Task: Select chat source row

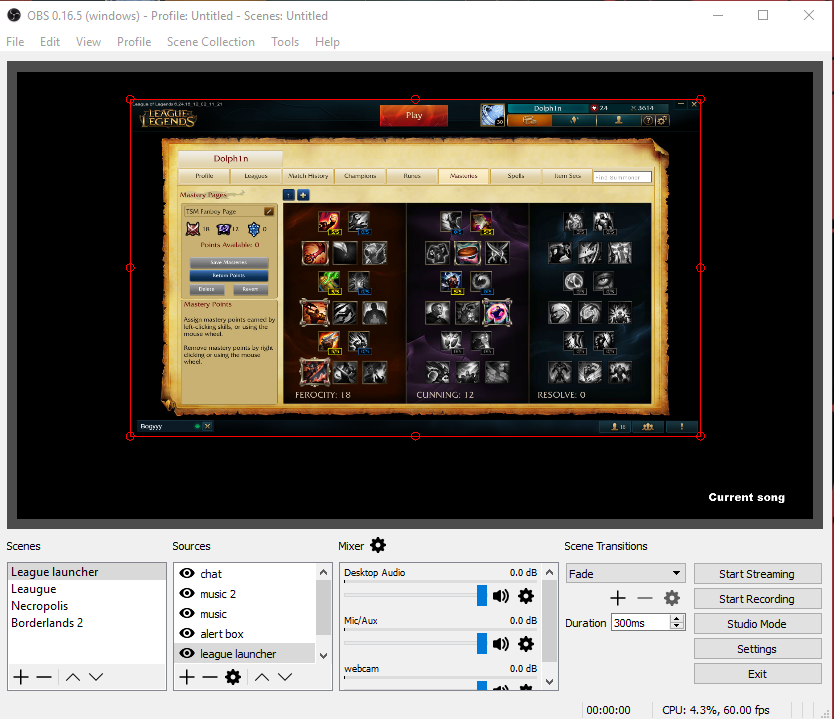Action: point(245,573)
